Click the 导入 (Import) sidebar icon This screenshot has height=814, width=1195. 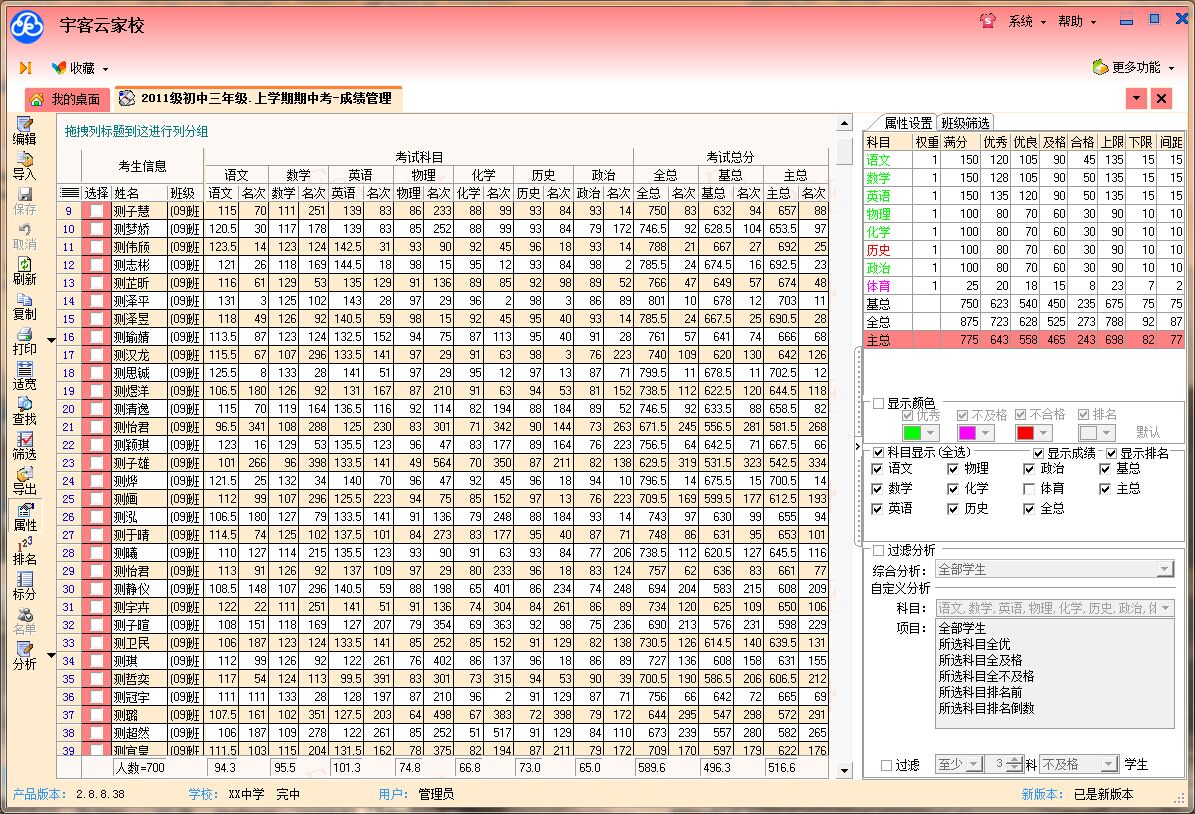pos(24,166)
